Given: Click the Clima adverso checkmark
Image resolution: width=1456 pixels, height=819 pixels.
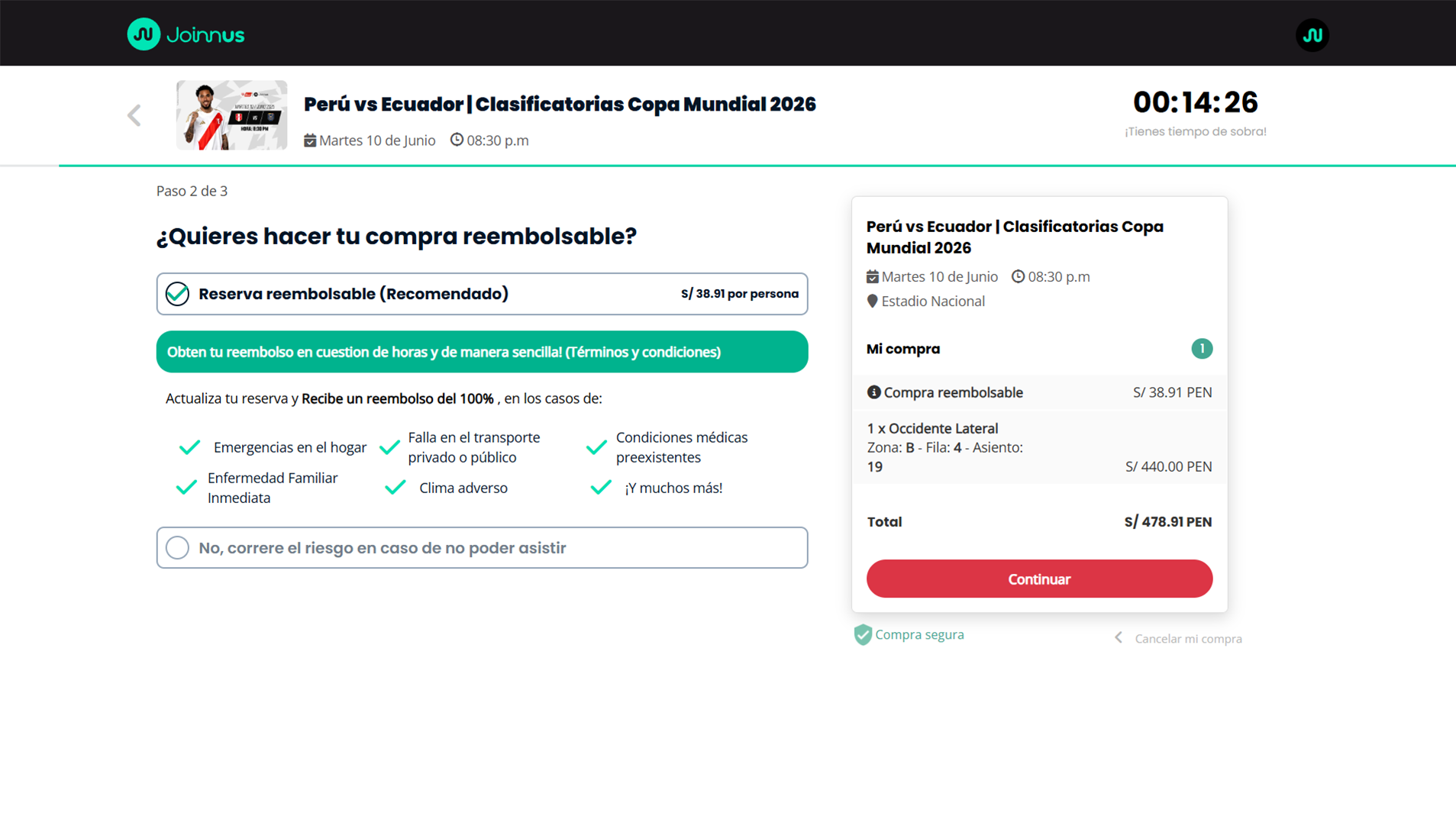Looking at the screenshot, I should (x=395, y=488).
